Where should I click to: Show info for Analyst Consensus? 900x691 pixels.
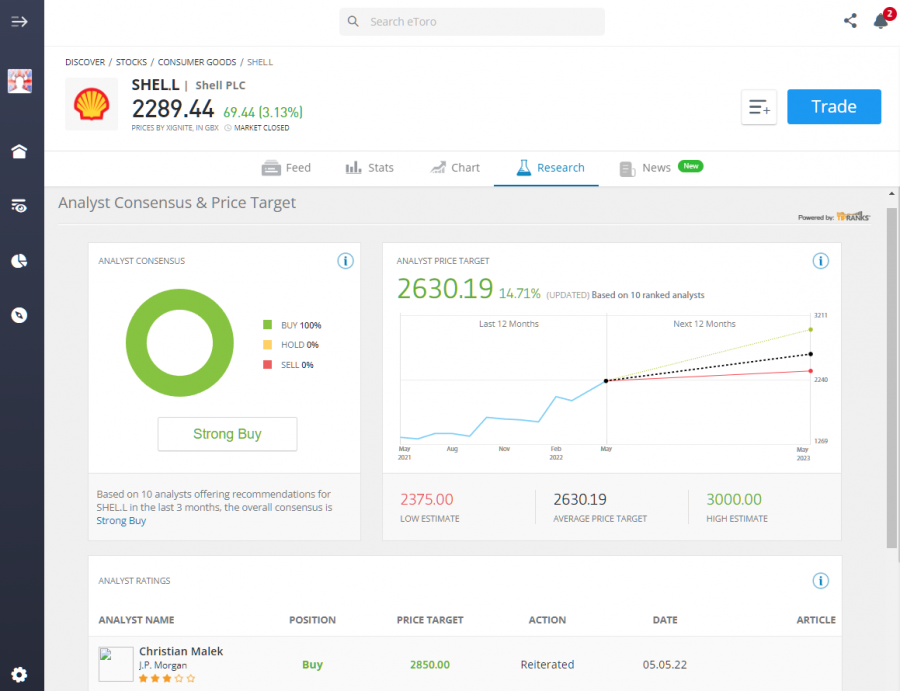[345, 261]
